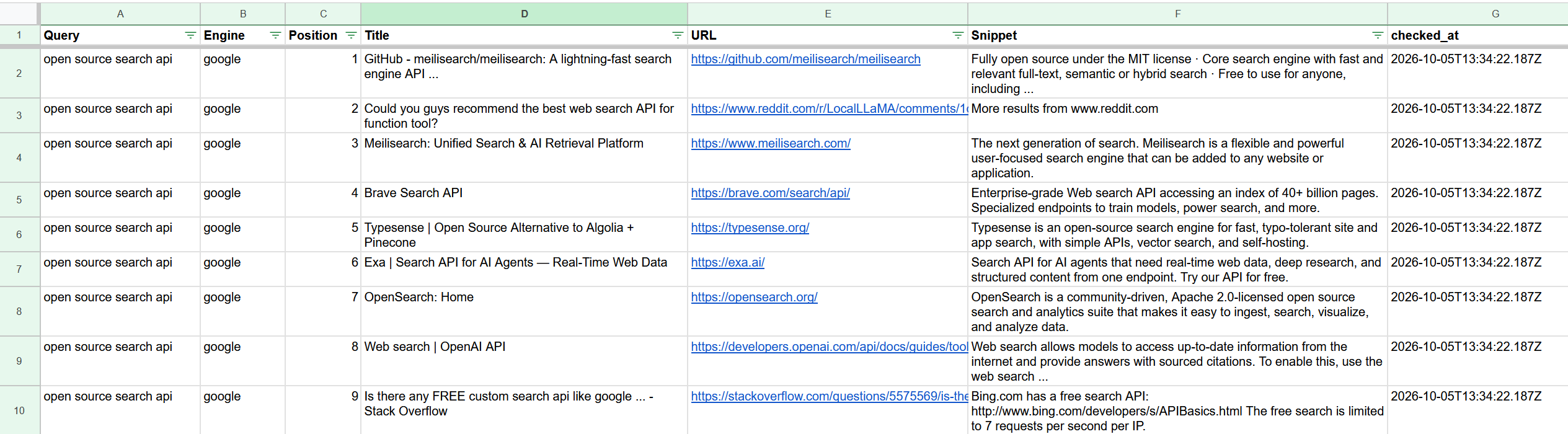Screen dimensions: 1568x434
Task: Open the filter menu for Engine column
Action: pyautogui.click(x=275, y=35)
